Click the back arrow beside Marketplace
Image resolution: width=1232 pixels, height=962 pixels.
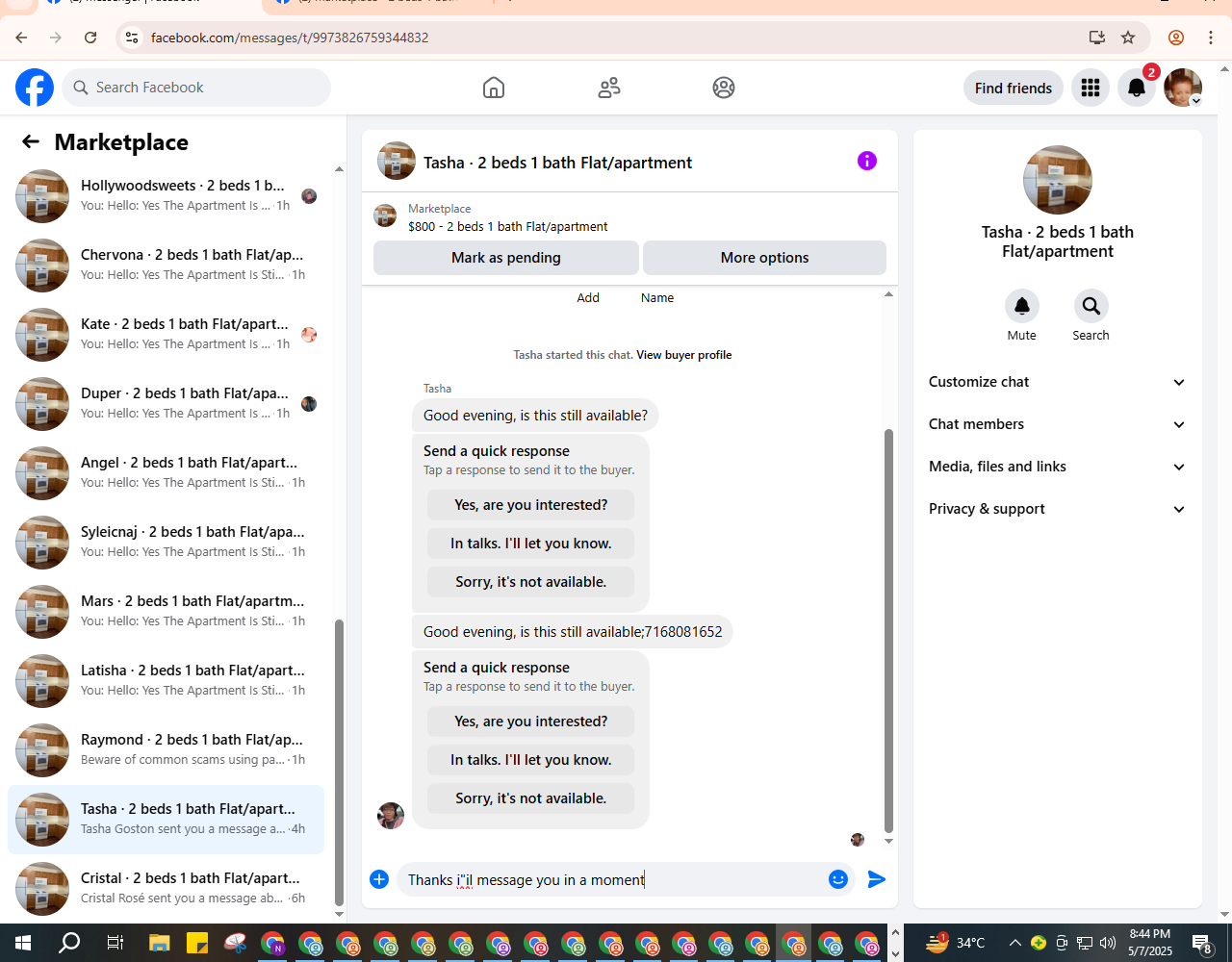pos(31,141)
